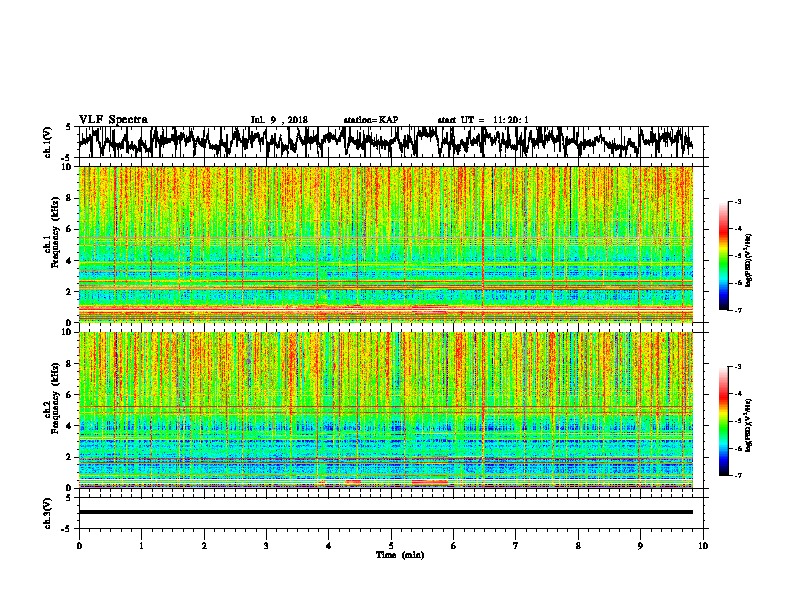The height and width of the screenshot is (612, 792).
Task: Select the date text "Jul 9, 2018"
Action: click(x=279, y=120)
